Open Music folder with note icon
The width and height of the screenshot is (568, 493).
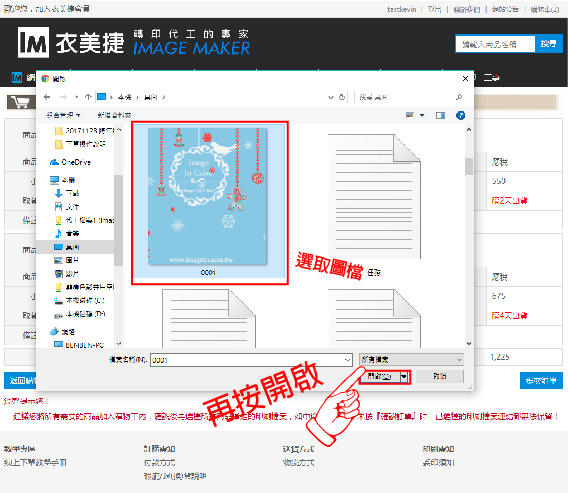click(x=67, y=234)
